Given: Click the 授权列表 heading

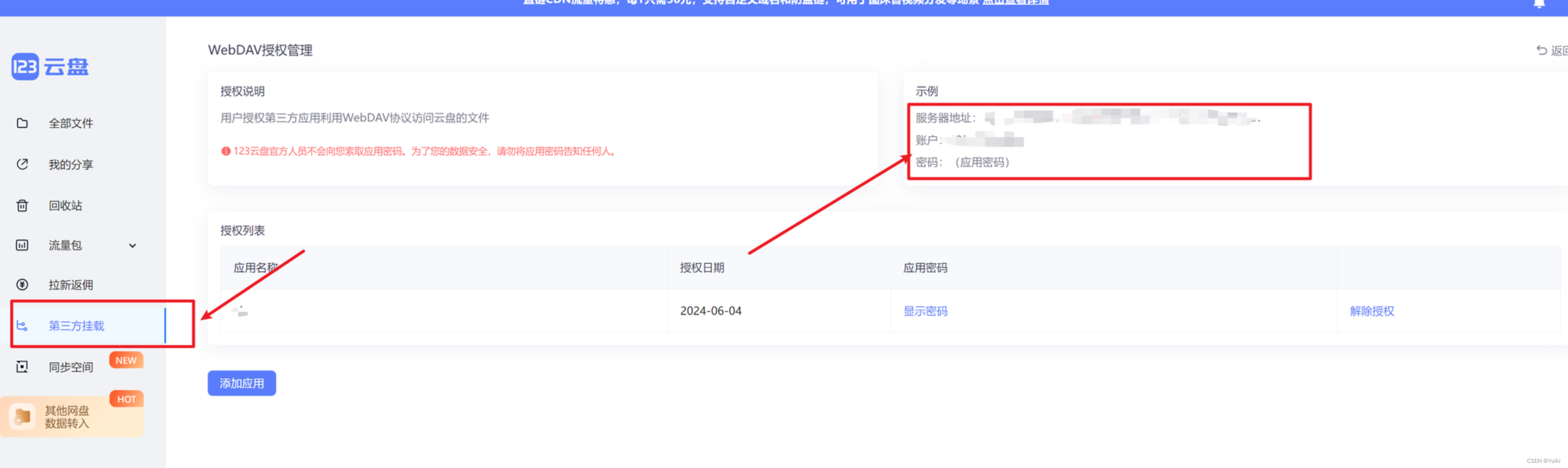Looking at the screenshot, I should click(x=242, y=230).
